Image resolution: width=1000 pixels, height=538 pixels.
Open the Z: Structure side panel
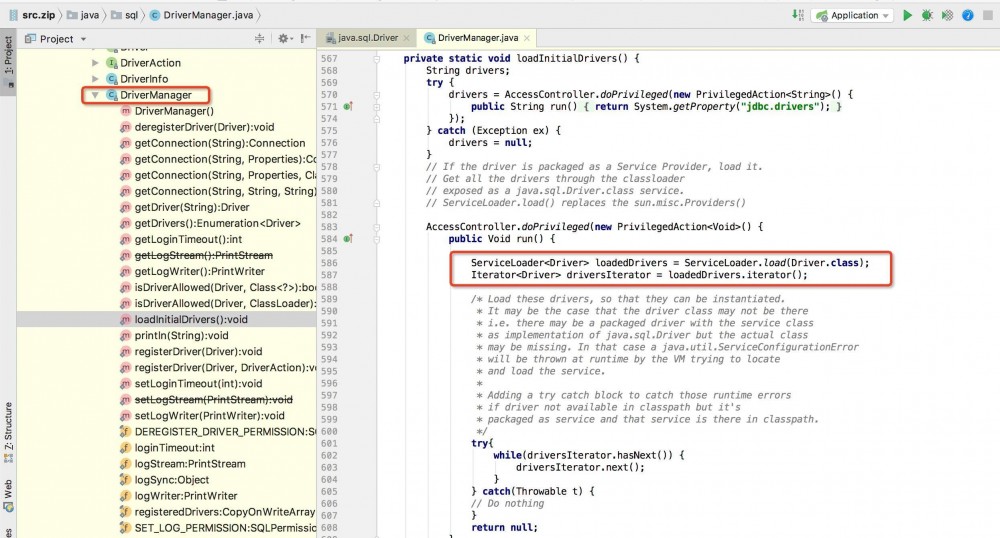click(x=8, y=432)
